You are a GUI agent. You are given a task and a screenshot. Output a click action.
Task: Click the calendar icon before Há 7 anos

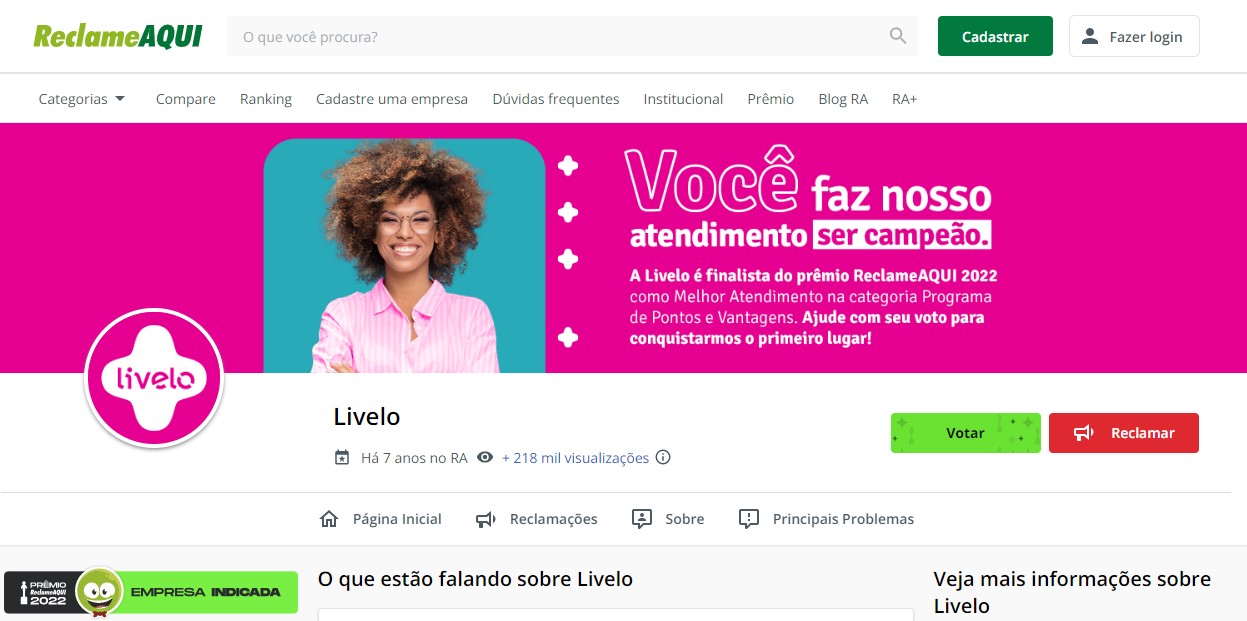click(342, 458)
